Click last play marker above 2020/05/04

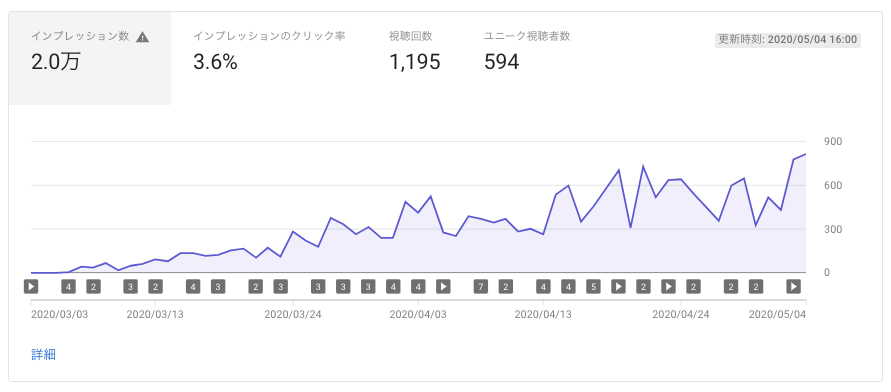click(x=793, y=286)
